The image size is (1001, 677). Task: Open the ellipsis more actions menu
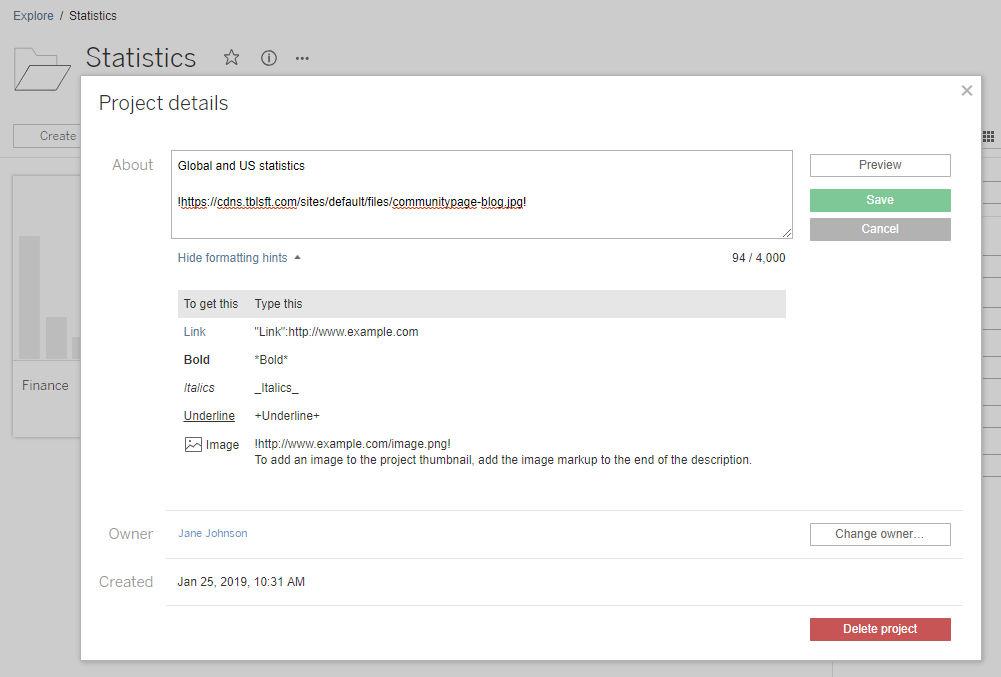pyautogui.click(x=302, y=58)
